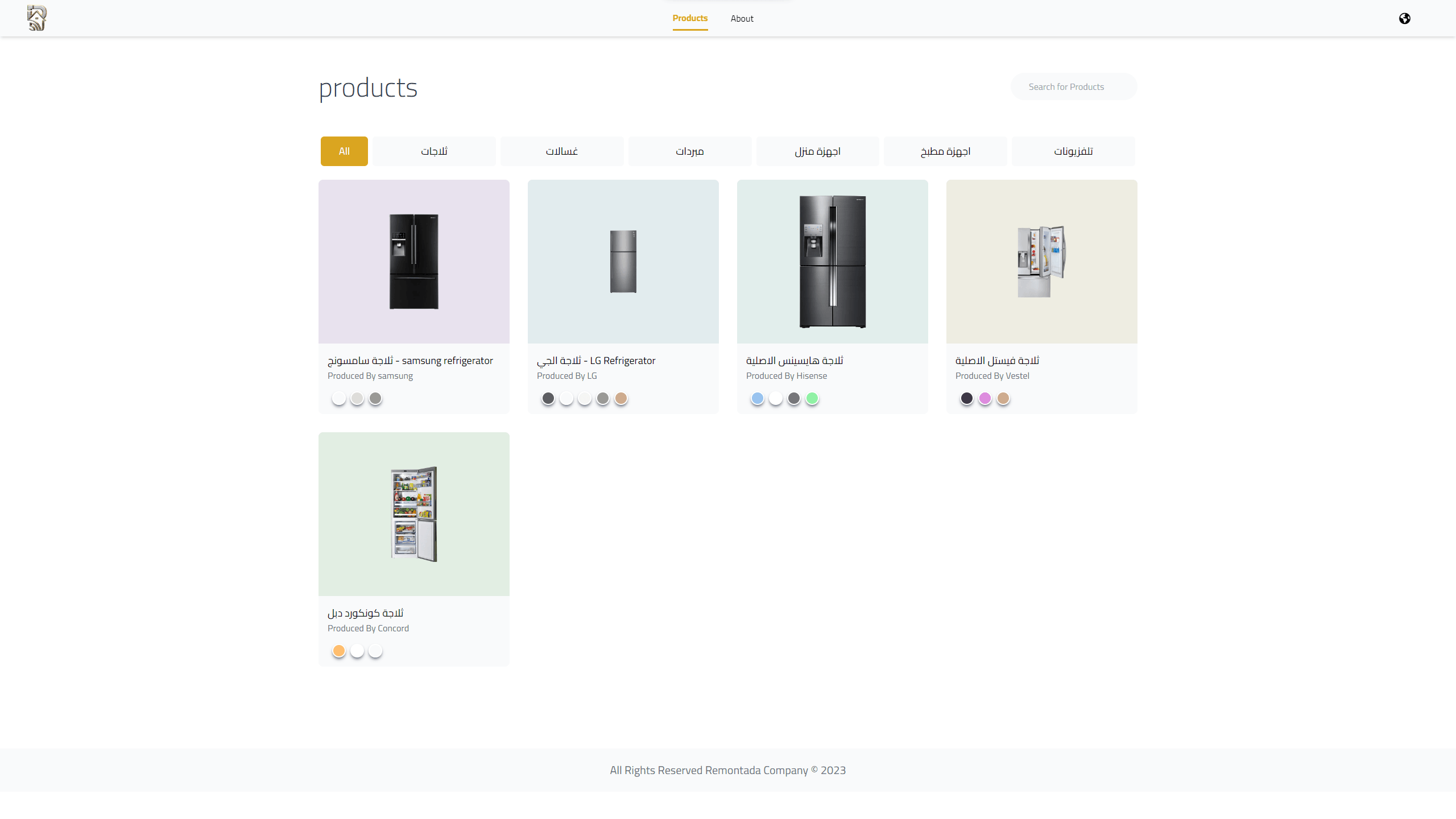The width and height of the screenshot is (1456, 819).
Task: Select the All products filter button
Action: (344, 151)
